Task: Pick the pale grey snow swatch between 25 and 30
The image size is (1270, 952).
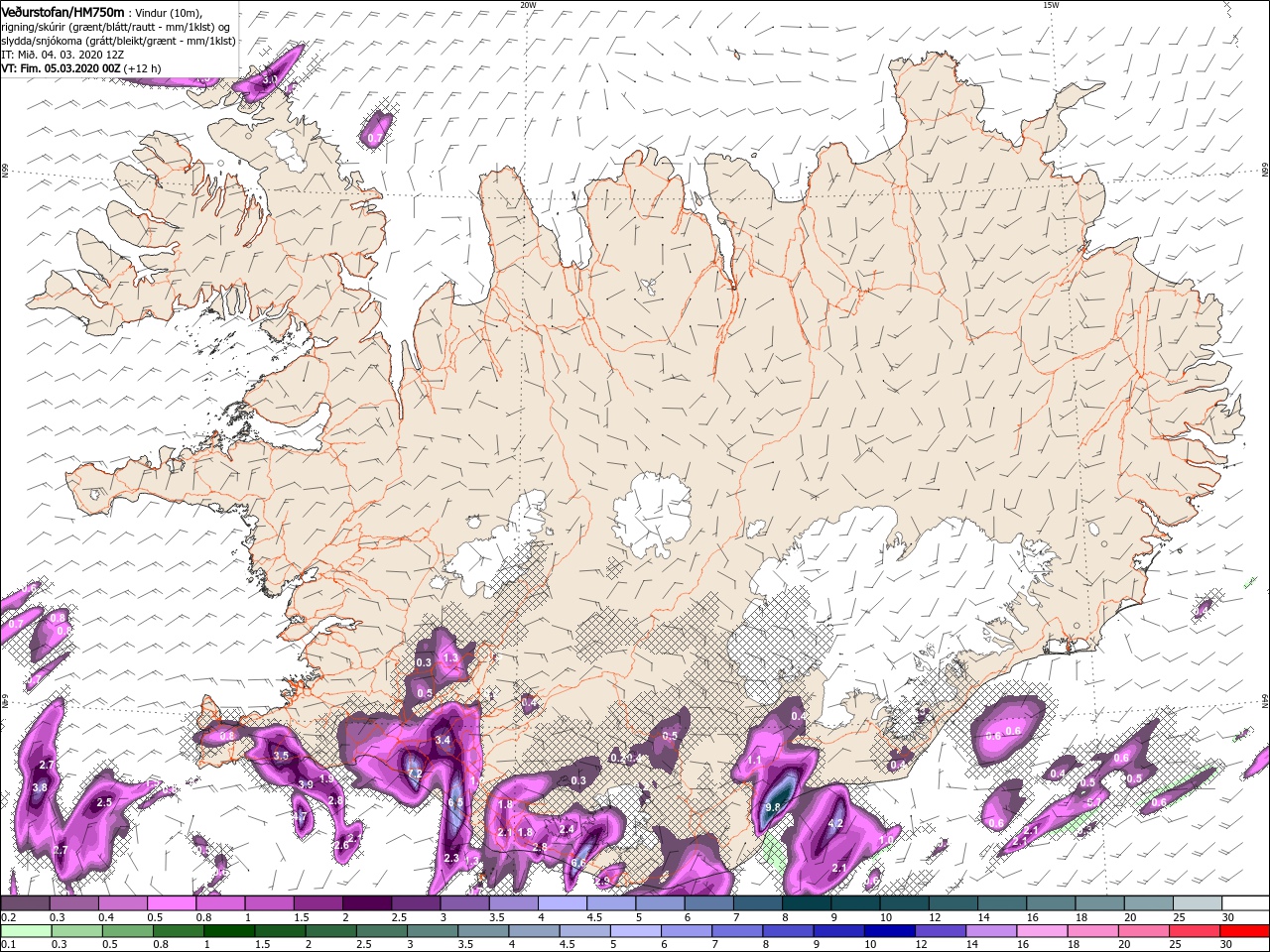Action: [x=1197, y=903]
